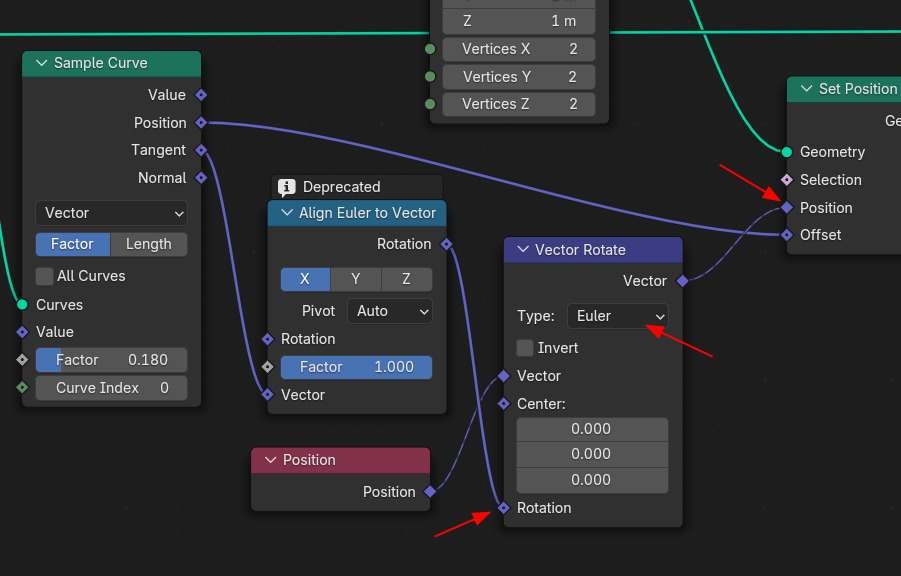Click Set Position Position input socket

[x=787, y=208]
